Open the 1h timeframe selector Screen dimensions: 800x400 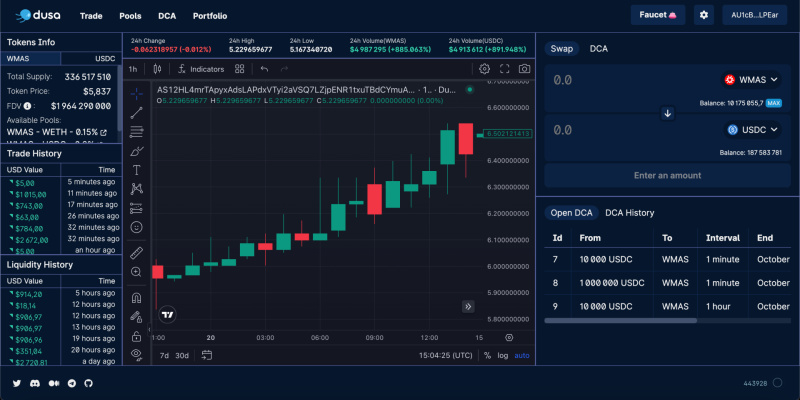point(133,69)
